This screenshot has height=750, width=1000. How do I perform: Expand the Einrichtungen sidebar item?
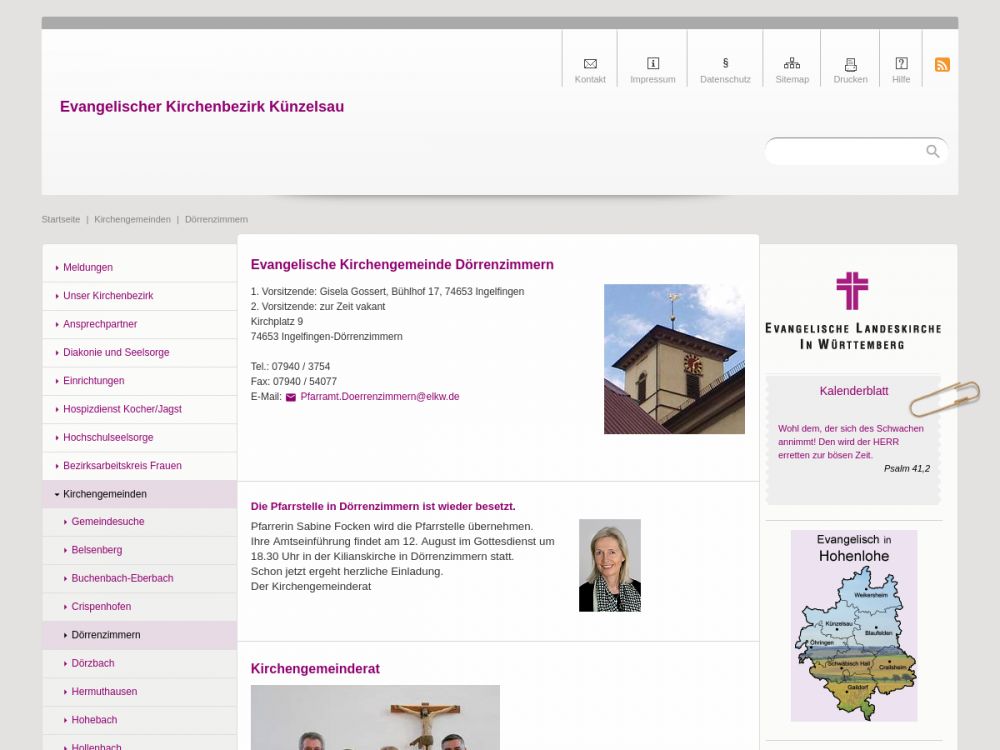93,381
